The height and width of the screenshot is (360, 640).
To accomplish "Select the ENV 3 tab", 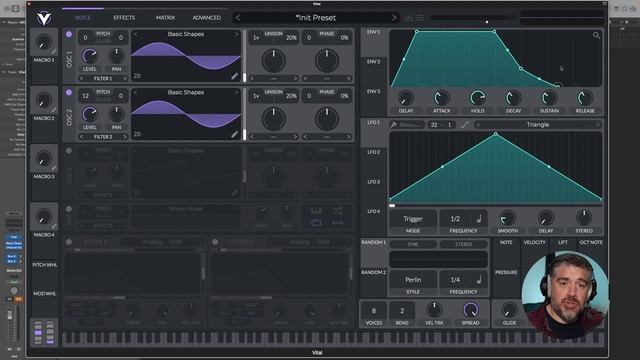I will click(x=373, y=91).
